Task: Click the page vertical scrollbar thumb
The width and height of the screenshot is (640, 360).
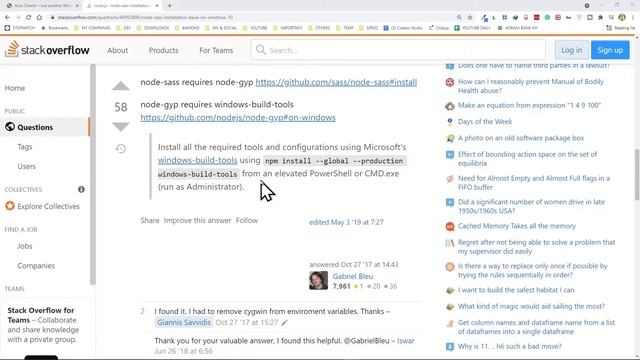Action: click(637, 175)
